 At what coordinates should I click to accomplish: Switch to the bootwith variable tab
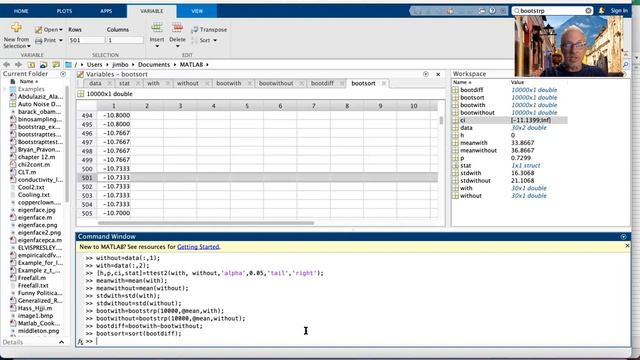pos(229,83)
